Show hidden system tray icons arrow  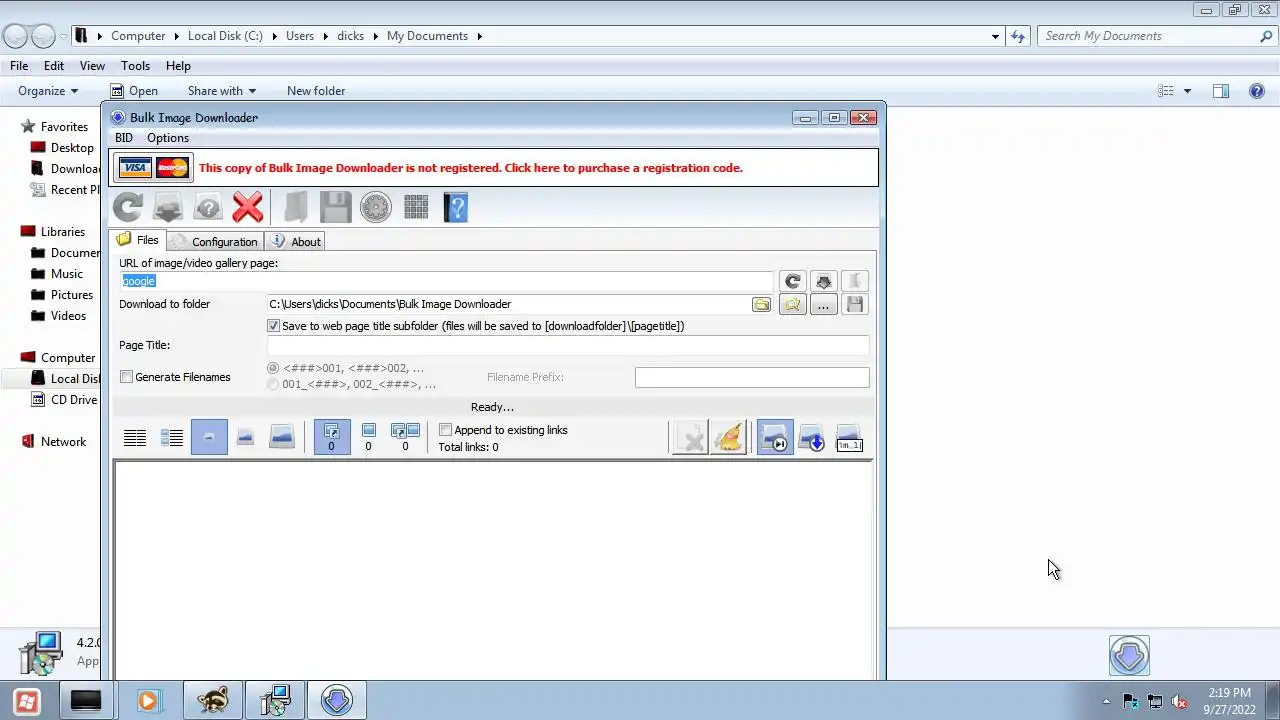1106,701
